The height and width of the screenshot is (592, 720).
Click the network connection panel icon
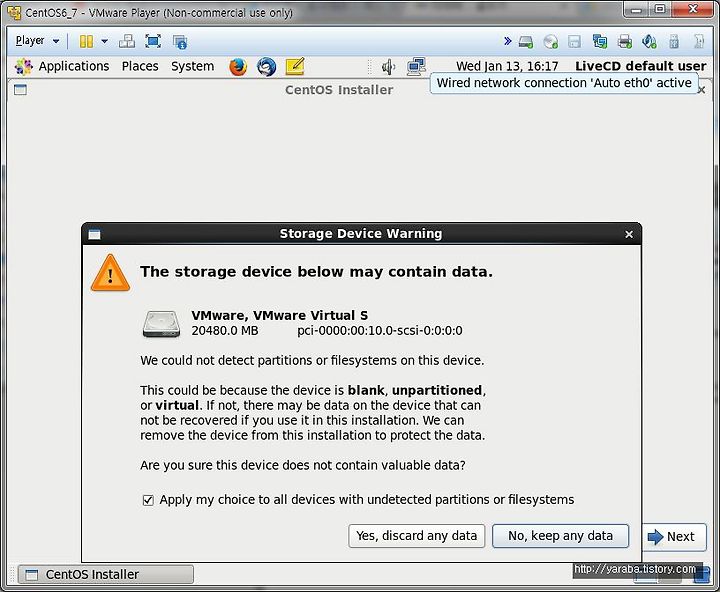tap(416, 67)
